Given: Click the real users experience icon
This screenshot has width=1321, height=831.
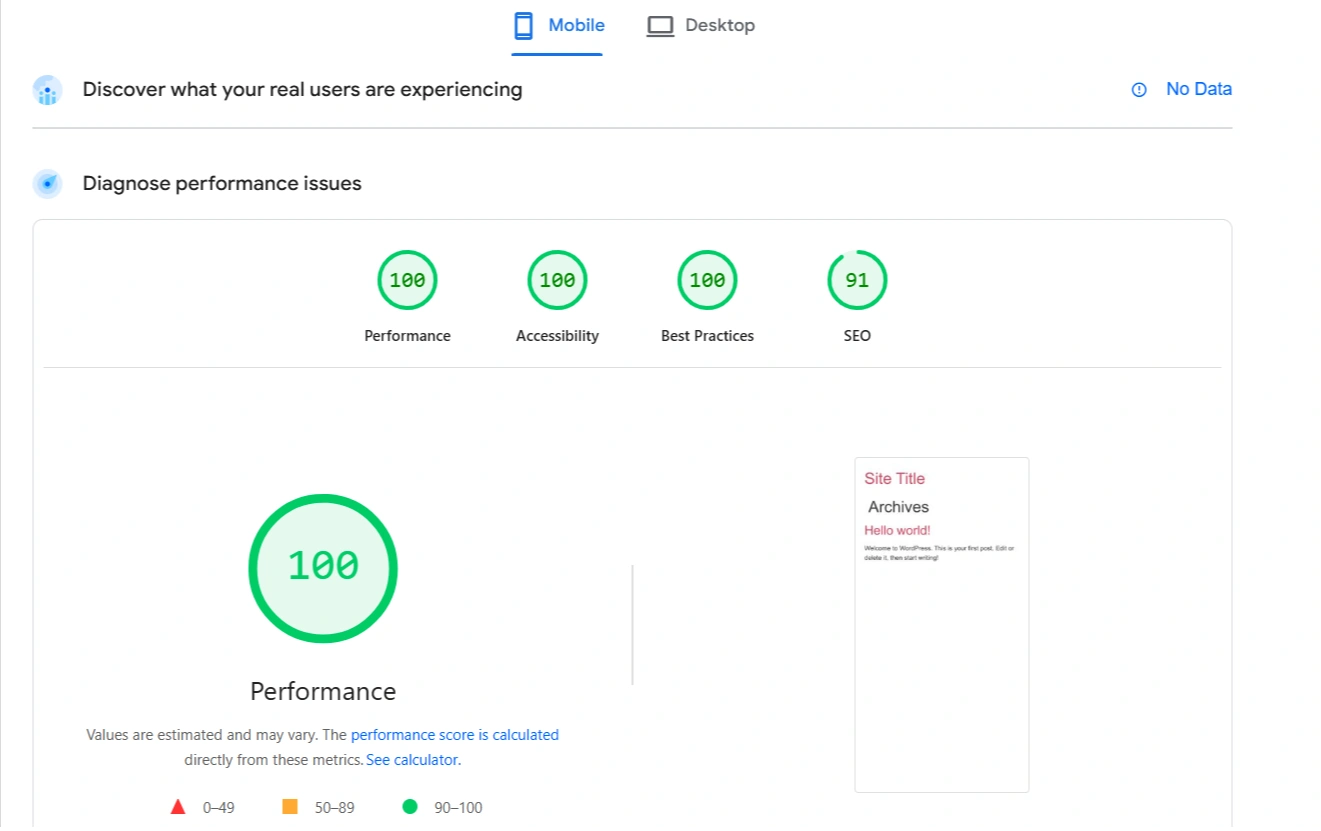Looking at the screenshot, I should point(47,90).
